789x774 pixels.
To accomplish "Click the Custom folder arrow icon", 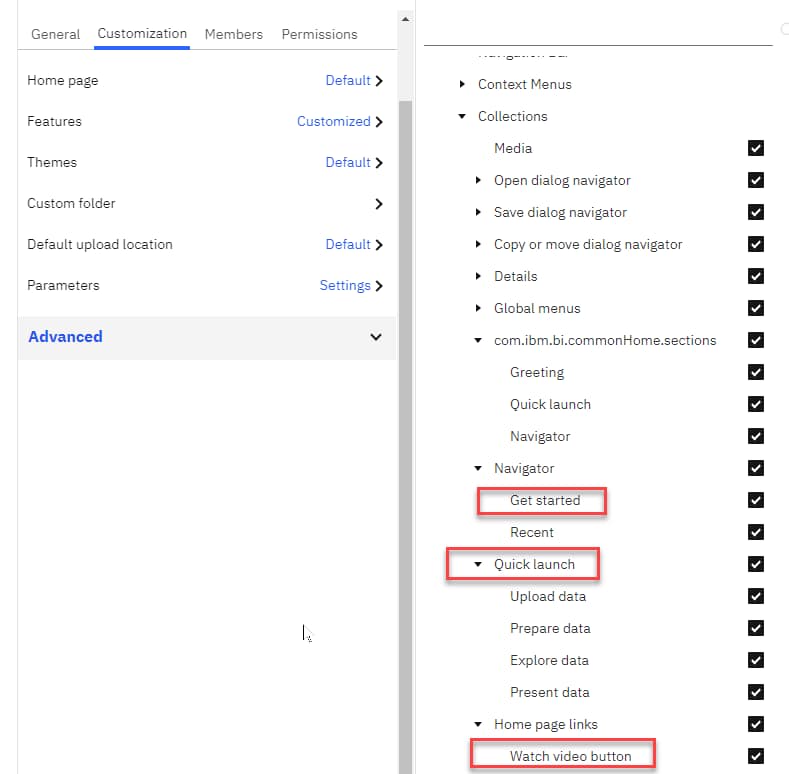I will [379, 204].
